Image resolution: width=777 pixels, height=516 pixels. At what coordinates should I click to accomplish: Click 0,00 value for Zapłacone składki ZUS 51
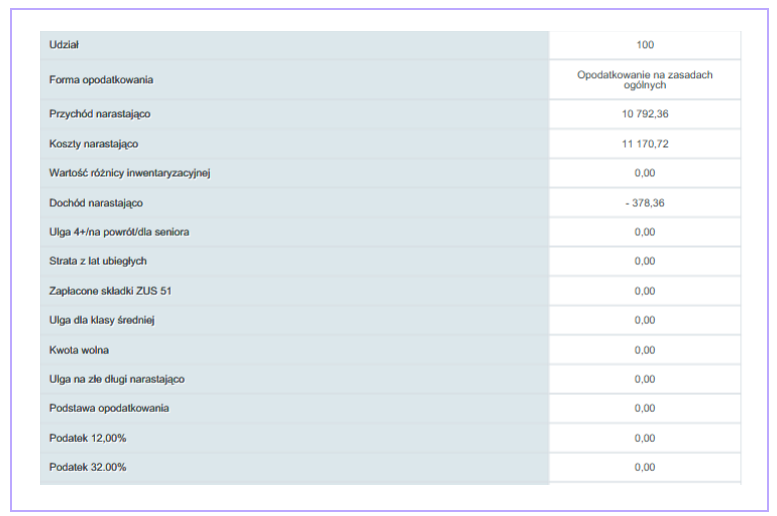[645, 291]
